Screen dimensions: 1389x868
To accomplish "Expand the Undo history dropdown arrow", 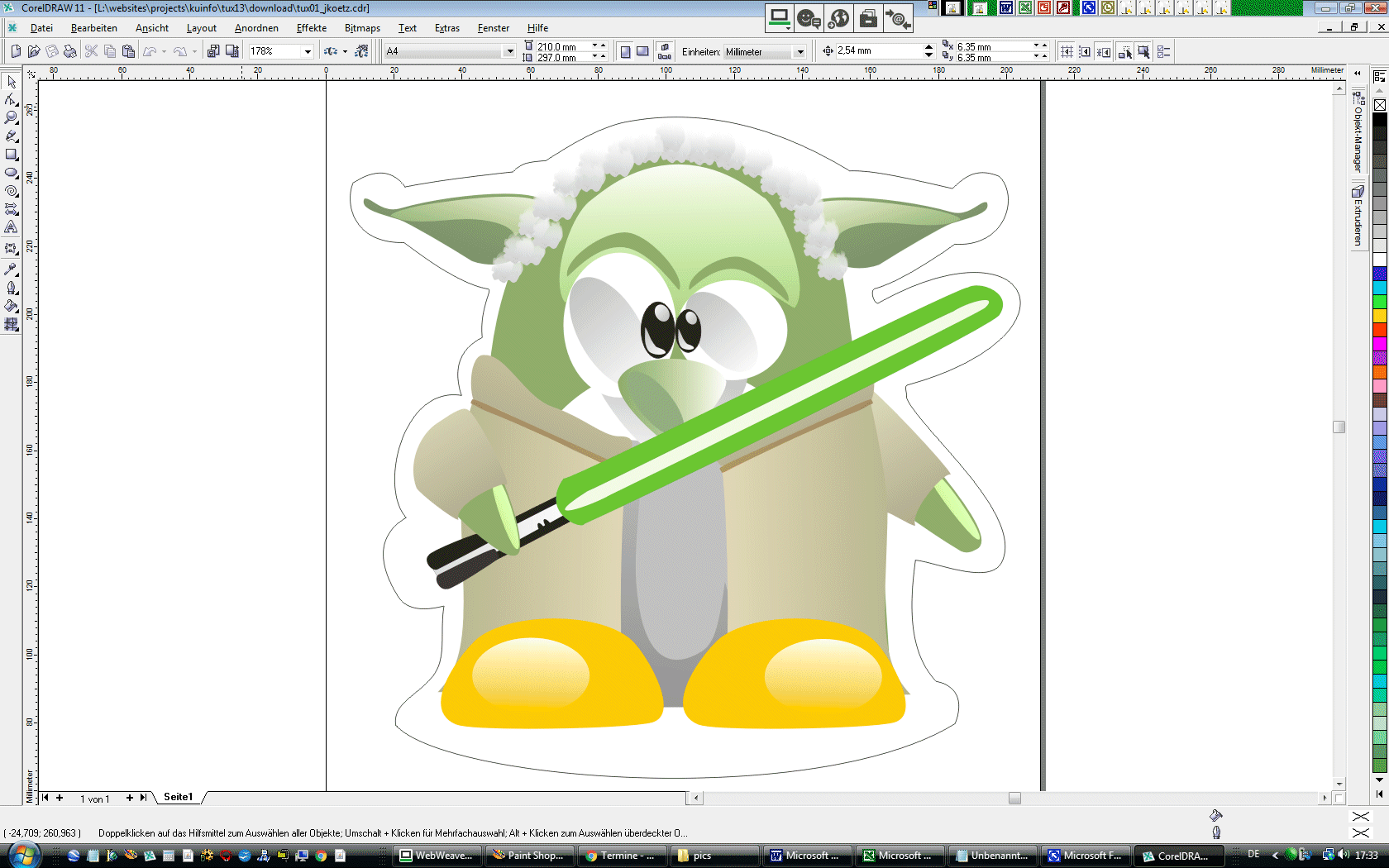I will coord(164,51).
